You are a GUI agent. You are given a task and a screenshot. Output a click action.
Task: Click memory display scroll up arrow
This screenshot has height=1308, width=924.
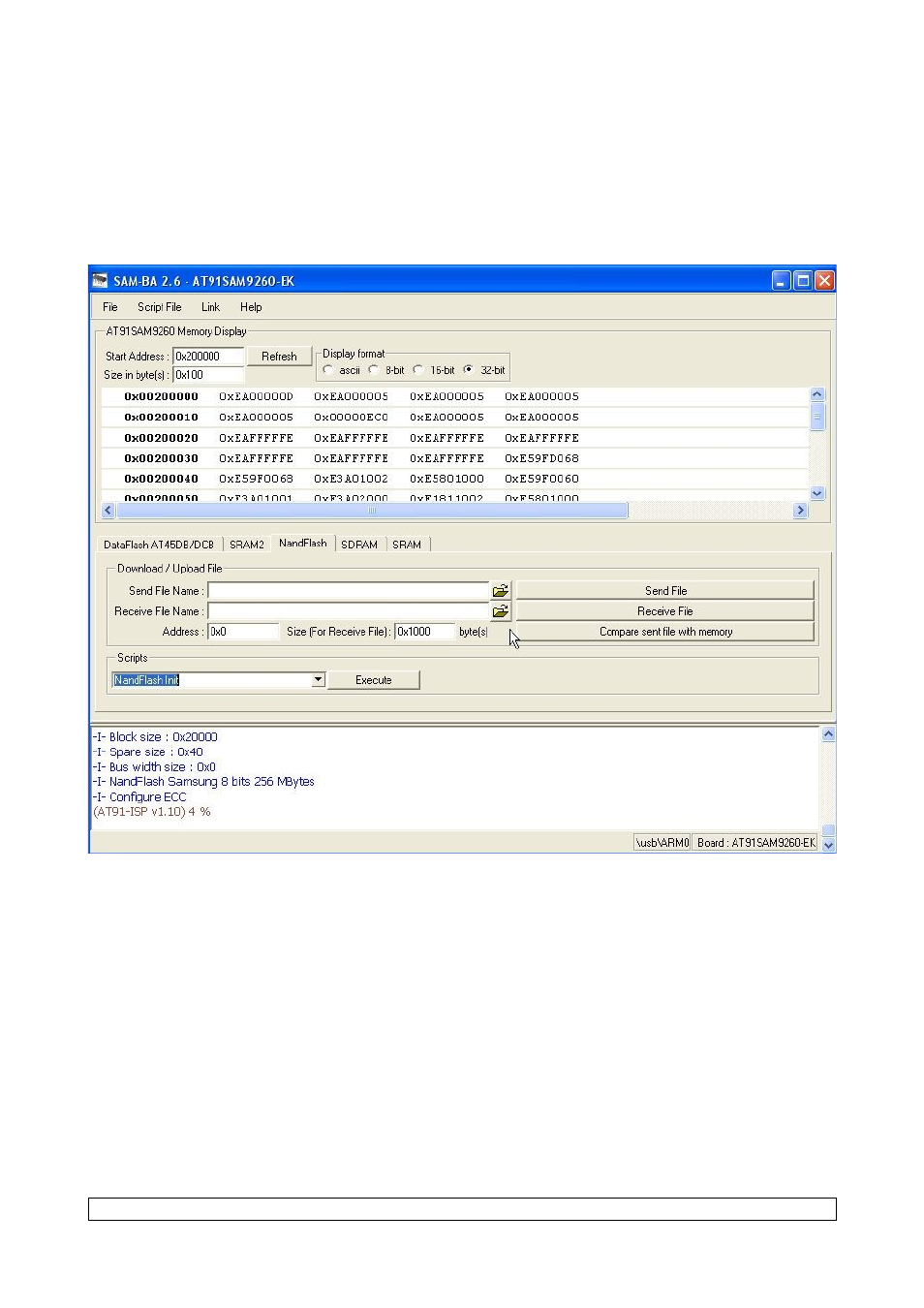click(817, 394)
